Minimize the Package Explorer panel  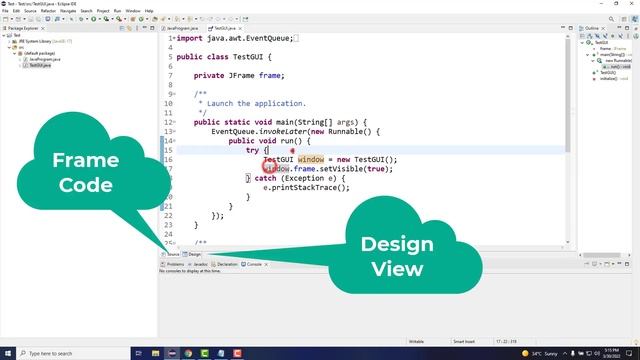coord(144,27)
